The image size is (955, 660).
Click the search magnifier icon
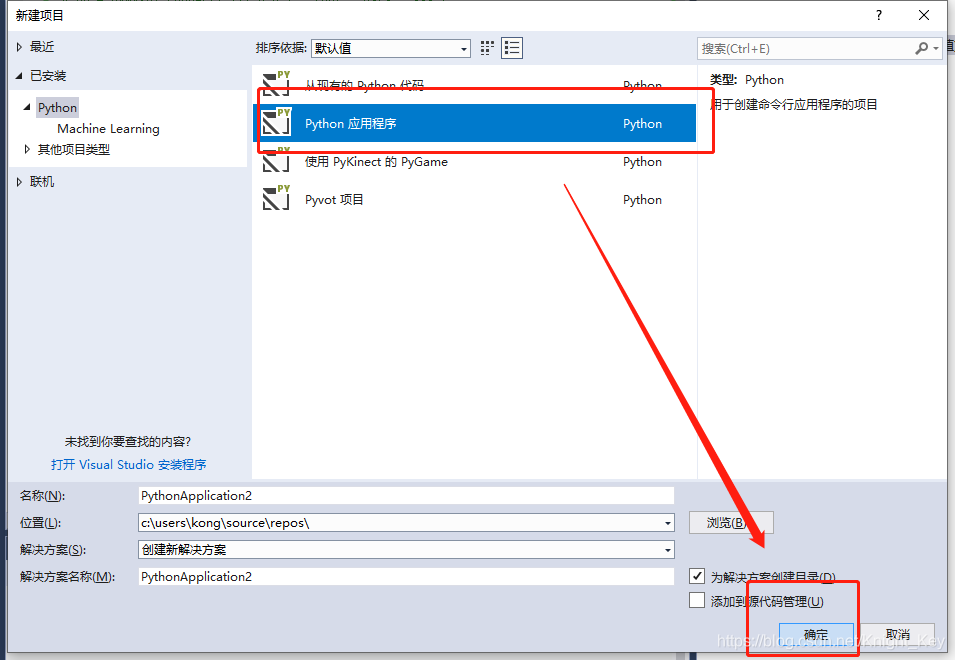[x=922, y=48]
